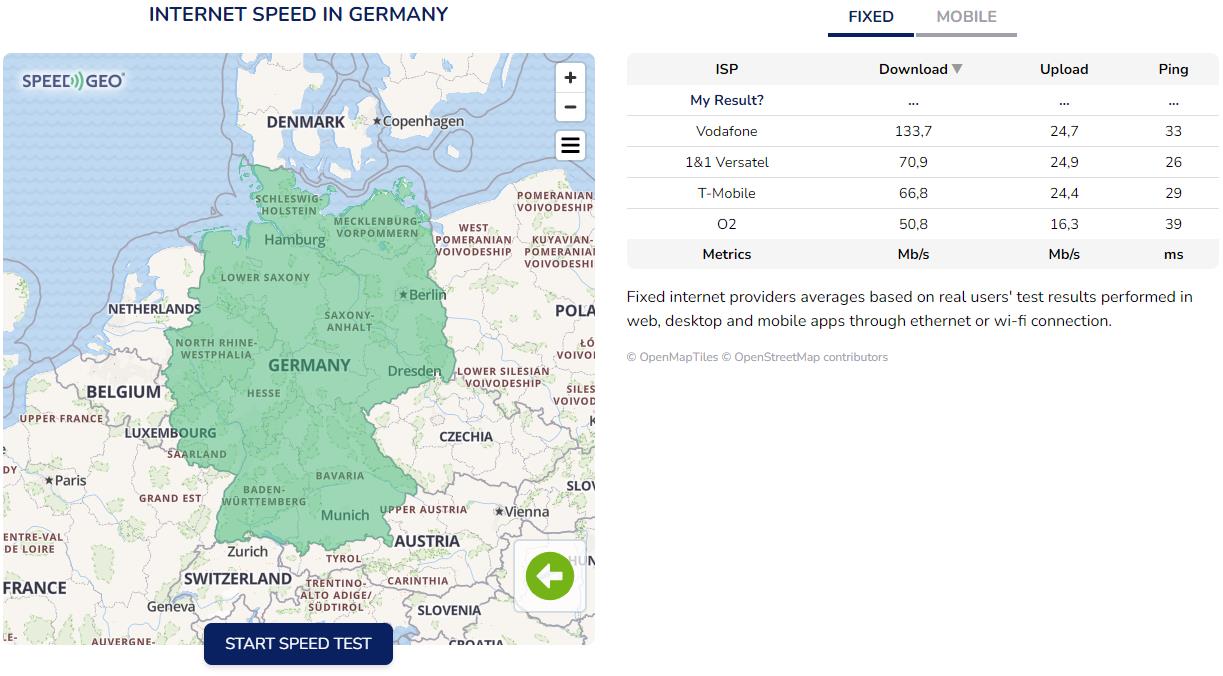This screenshot has height=676, width=1223.
Task: Click the Upload column header
Action: point(1064,69)
